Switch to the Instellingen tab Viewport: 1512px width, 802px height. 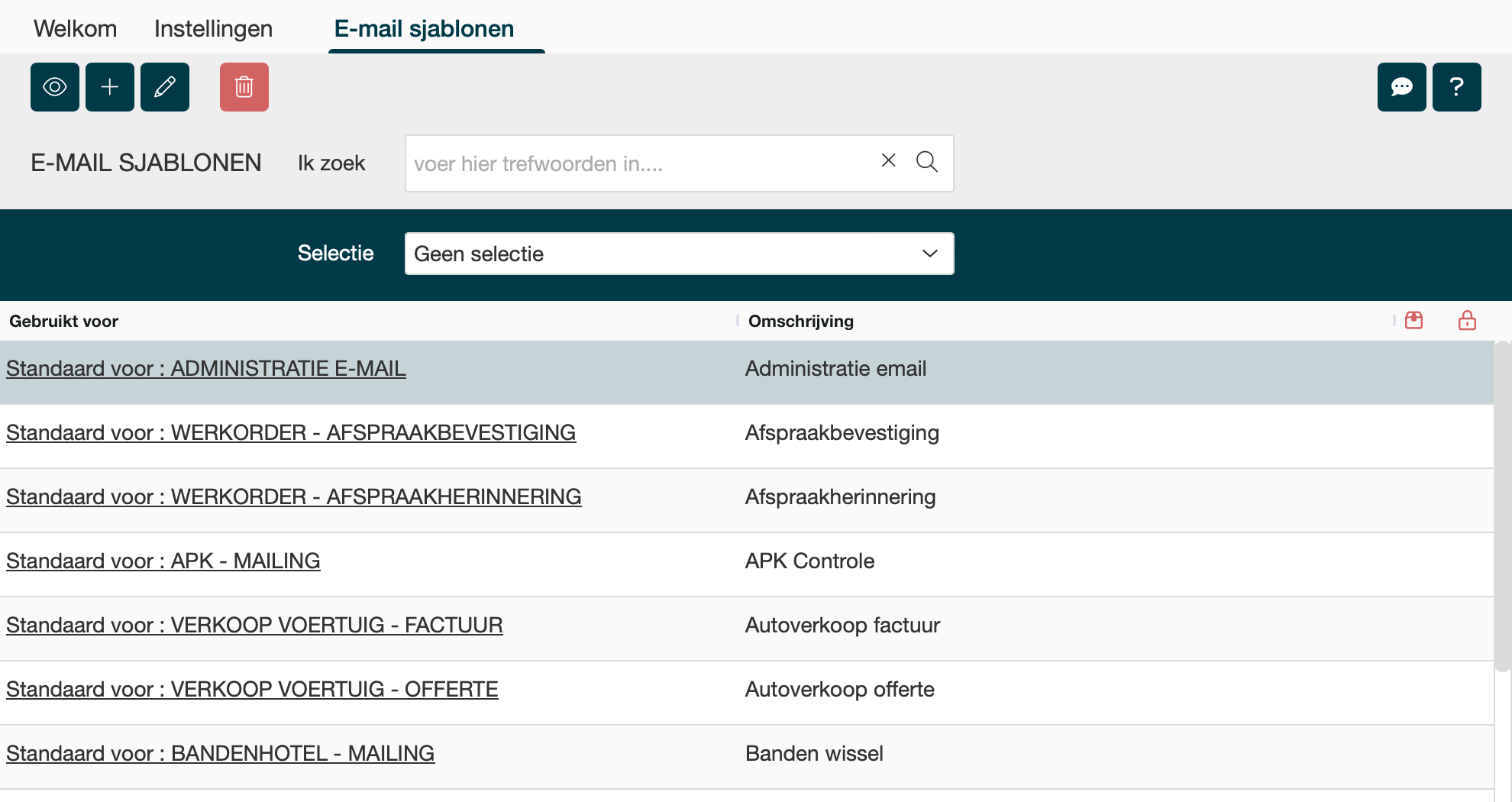coord(213,29)
